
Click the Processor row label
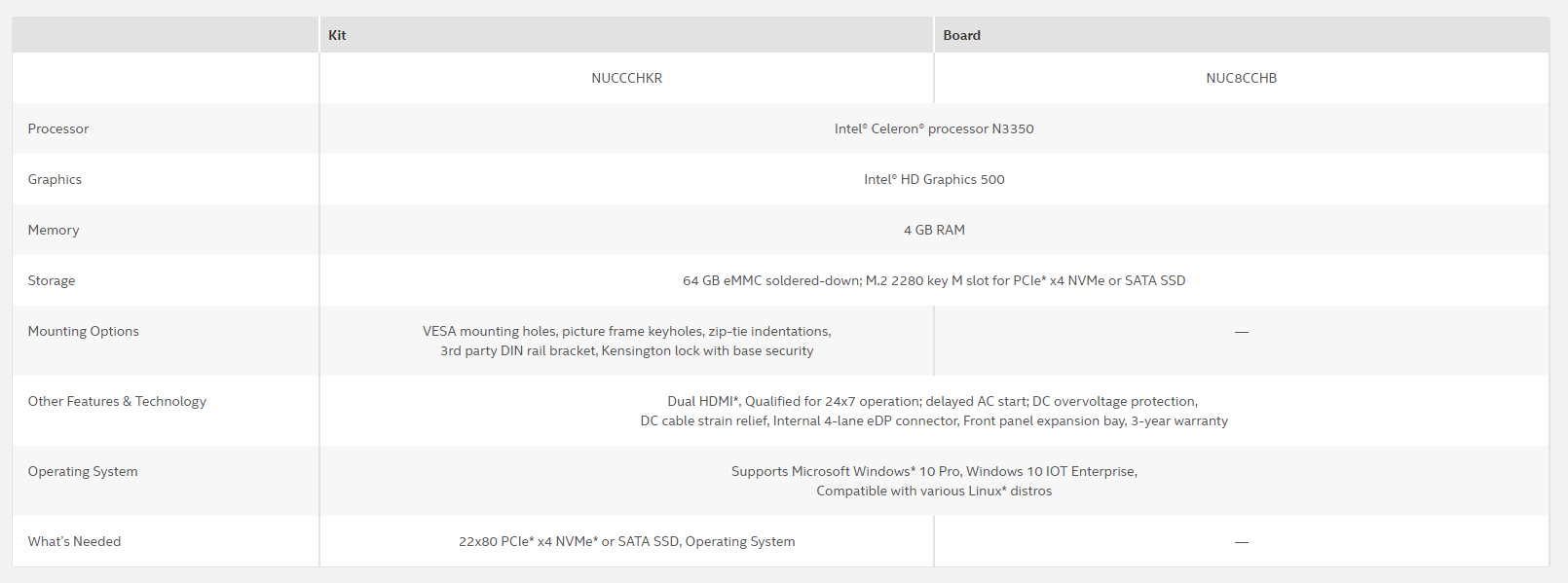(58, 128)
